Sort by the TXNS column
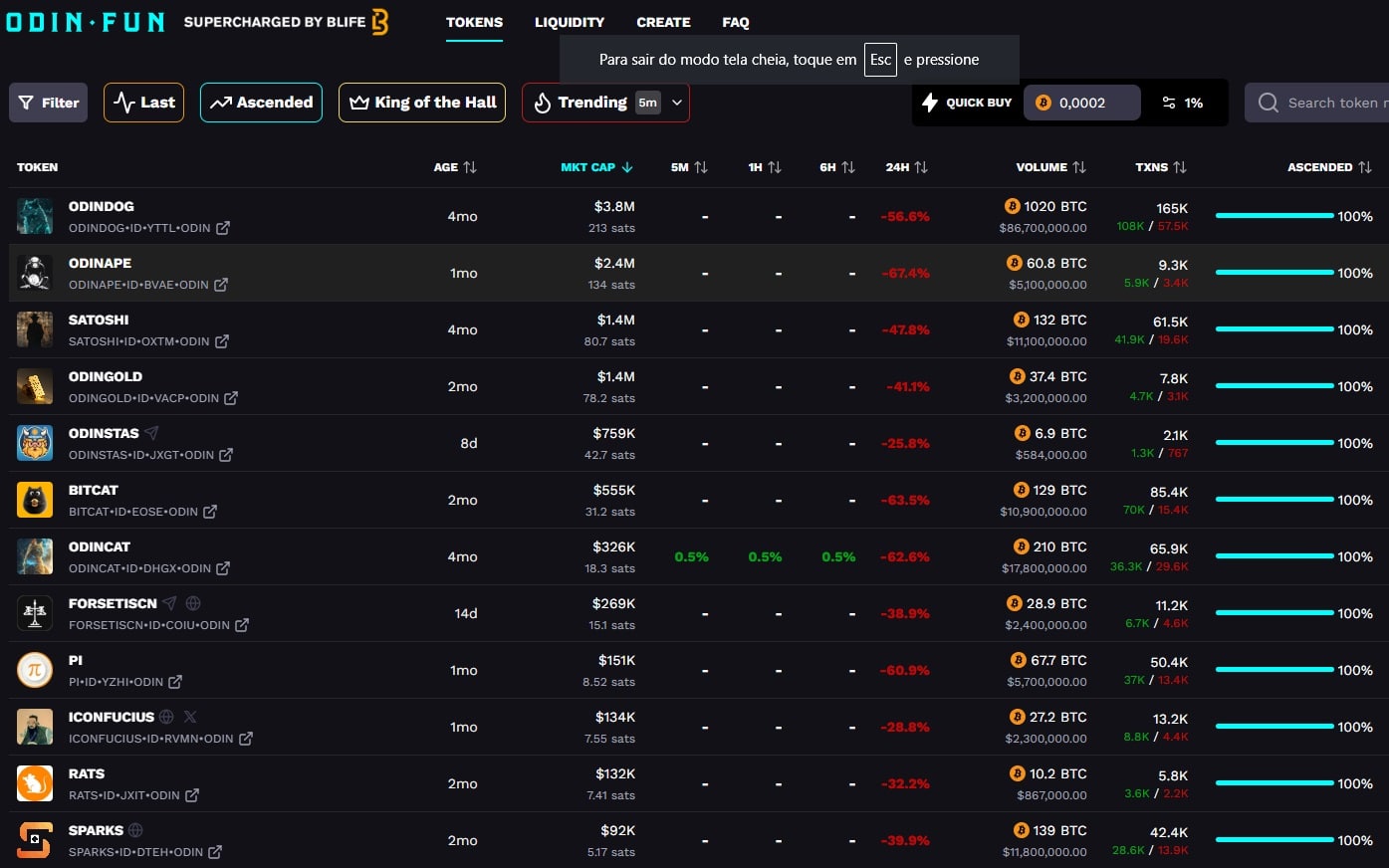Image resolution: width=1389 pixels, height=868 pixels. point(1161,167)
